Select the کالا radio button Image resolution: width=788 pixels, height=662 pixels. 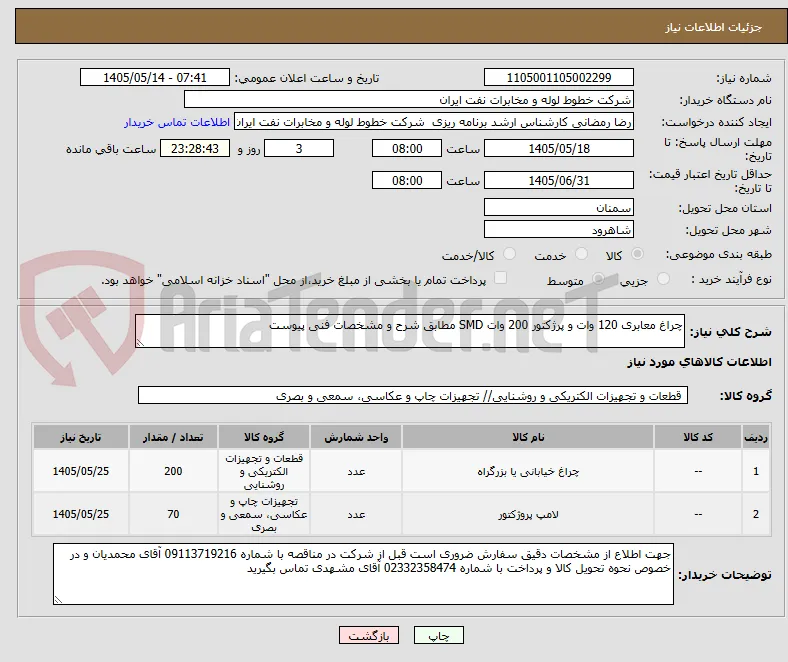coord(637,254)
